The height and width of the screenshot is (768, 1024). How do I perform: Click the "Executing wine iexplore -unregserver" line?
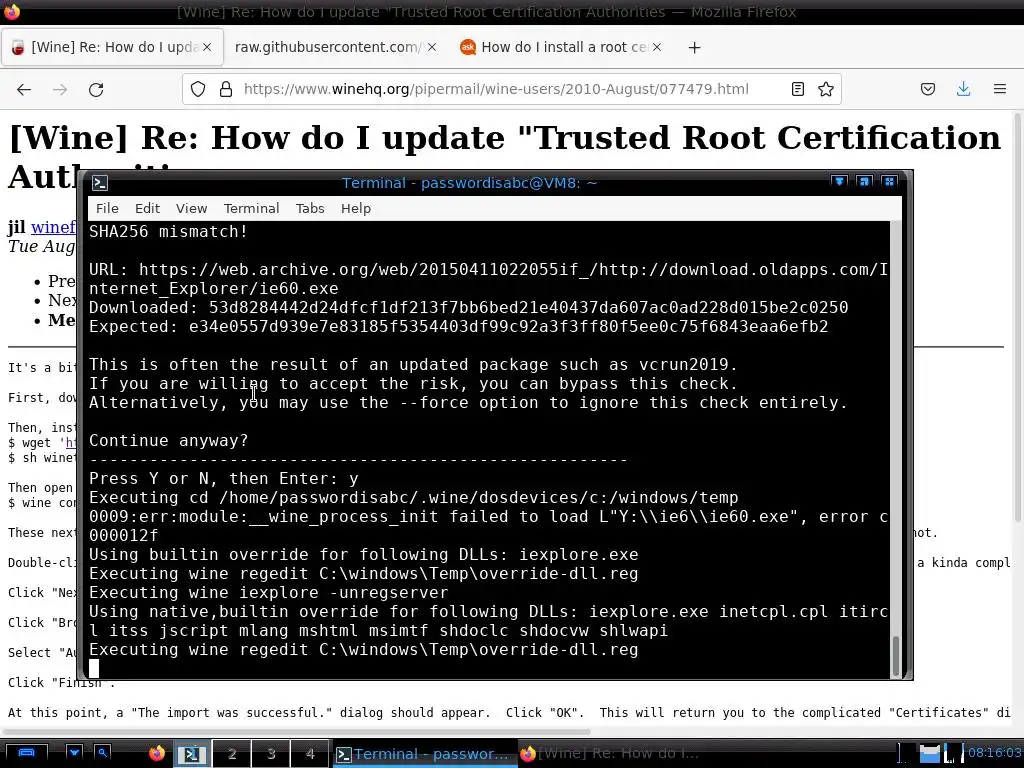tap(268, 592)
